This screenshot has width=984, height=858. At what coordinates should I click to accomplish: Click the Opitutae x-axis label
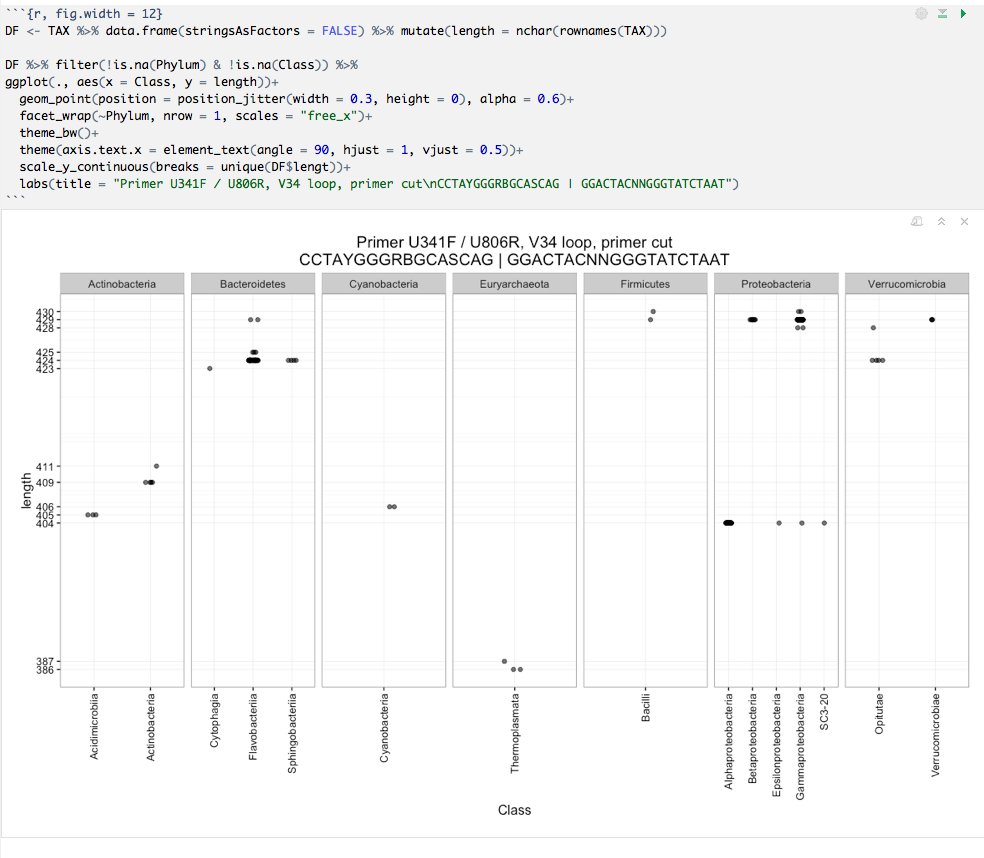click(879, 714)
